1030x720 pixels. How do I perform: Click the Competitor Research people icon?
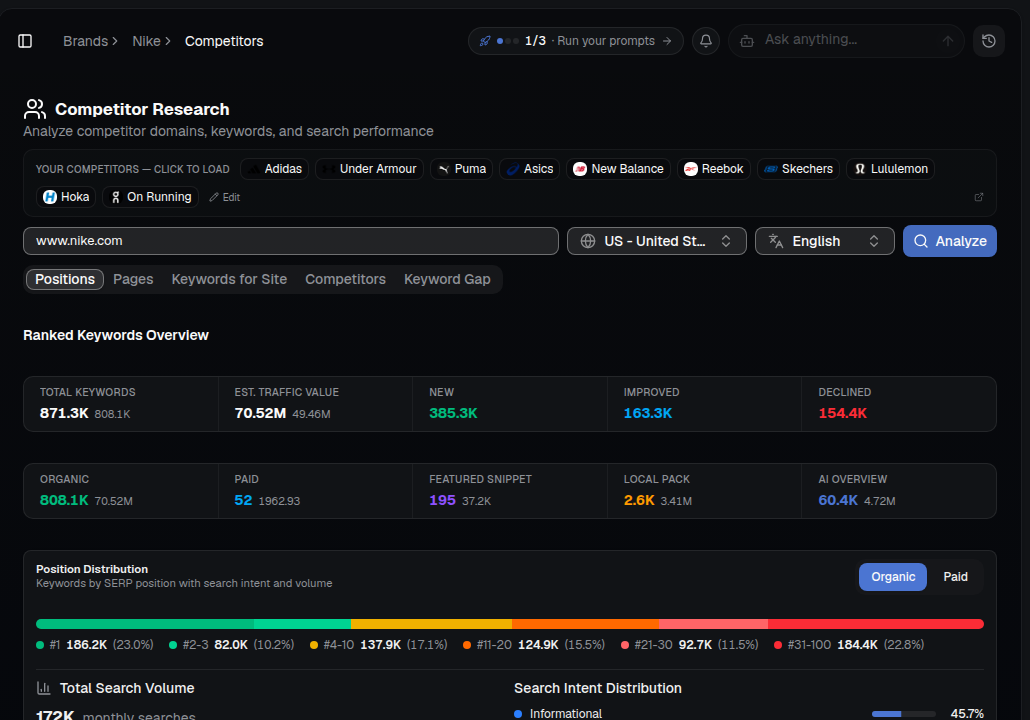[x=35, y=109]
